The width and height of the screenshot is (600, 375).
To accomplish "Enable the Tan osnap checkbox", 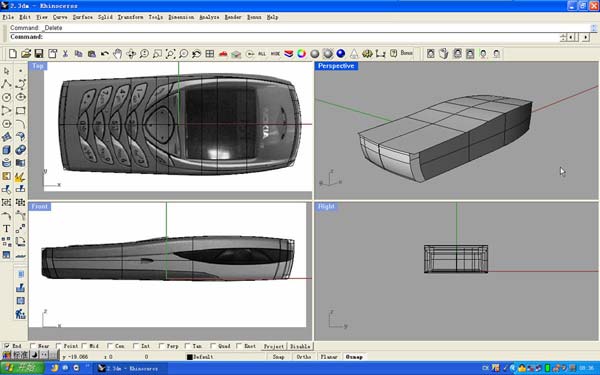I will click(188, 346).
